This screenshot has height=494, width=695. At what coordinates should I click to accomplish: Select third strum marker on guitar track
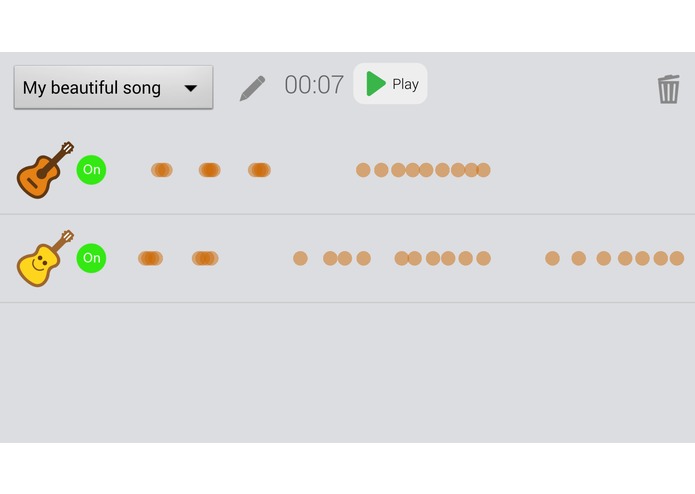[x=259, y=170]
